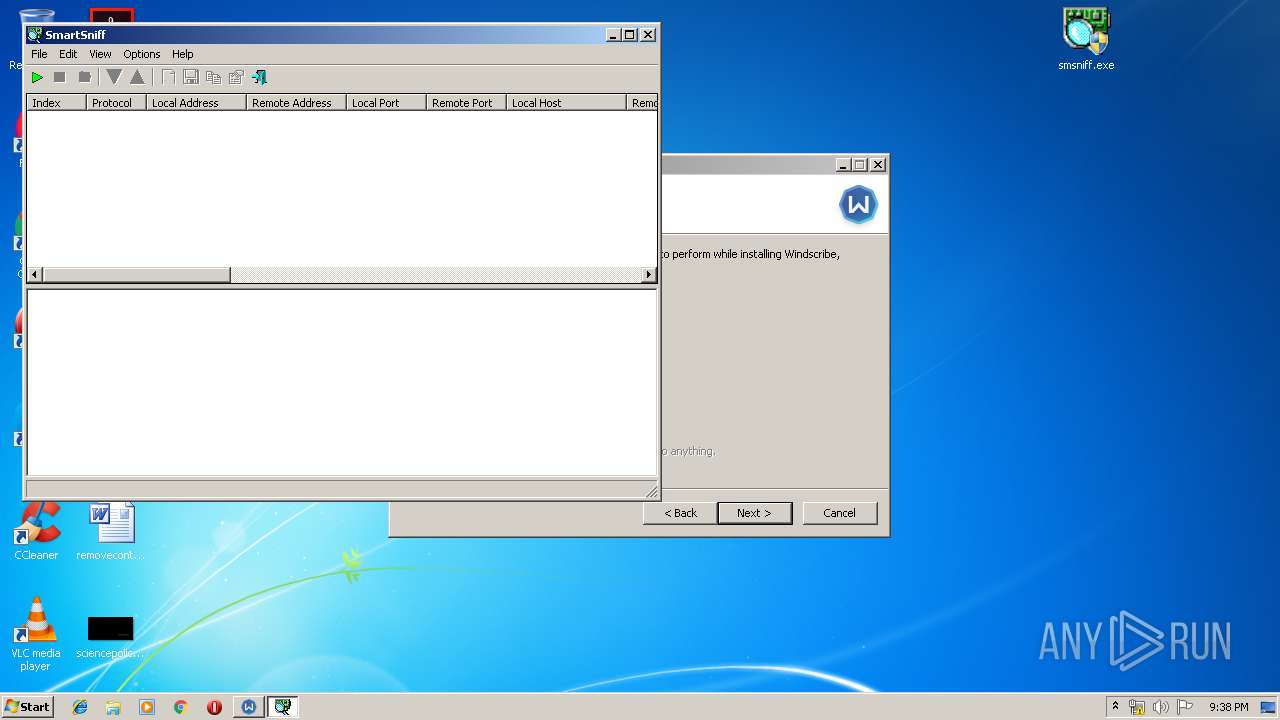
Task: Open the View menu in SmartSniff
Action: [100, 54]
